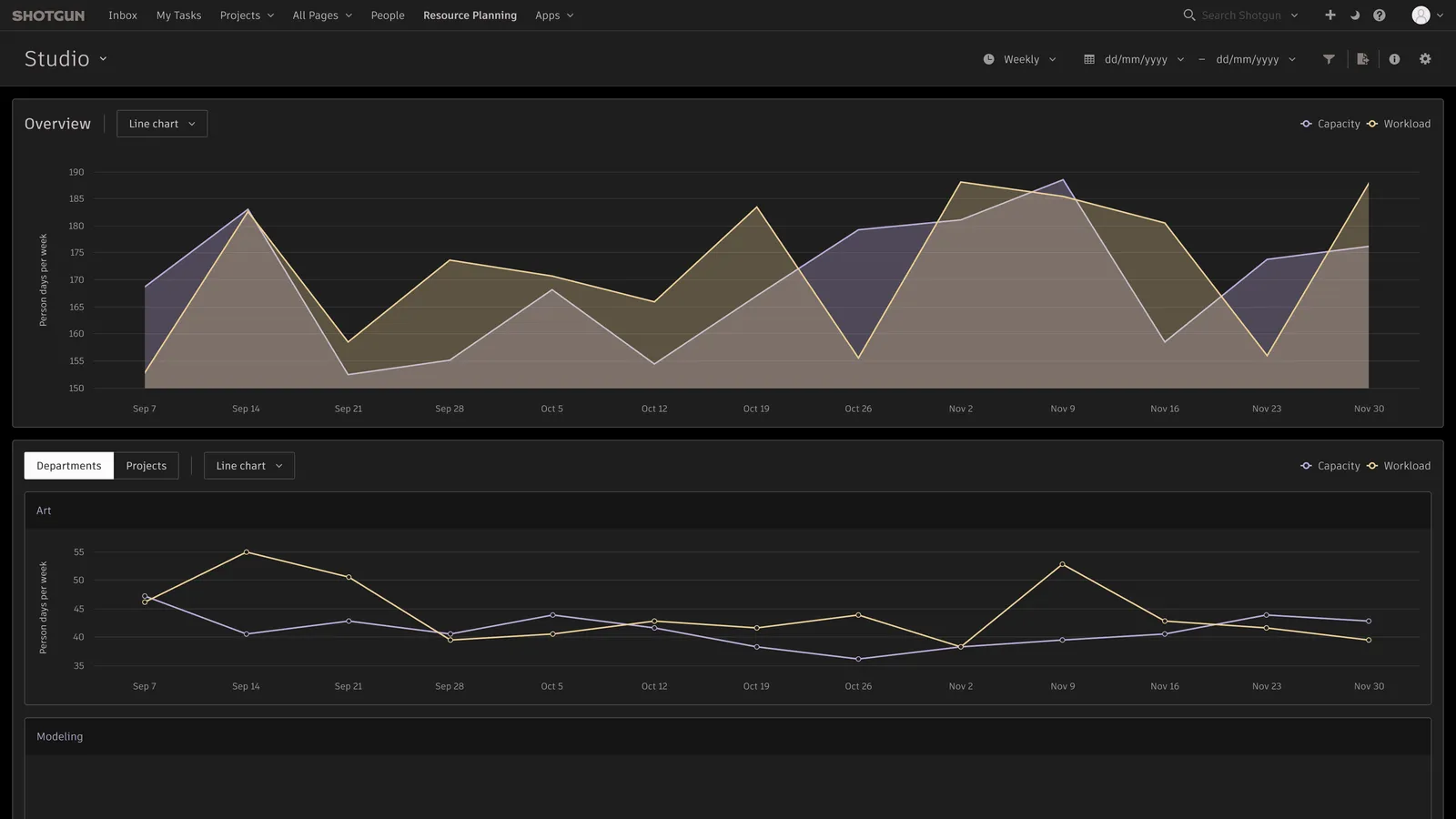Select Resource Planning menu item

pos(470,15)
